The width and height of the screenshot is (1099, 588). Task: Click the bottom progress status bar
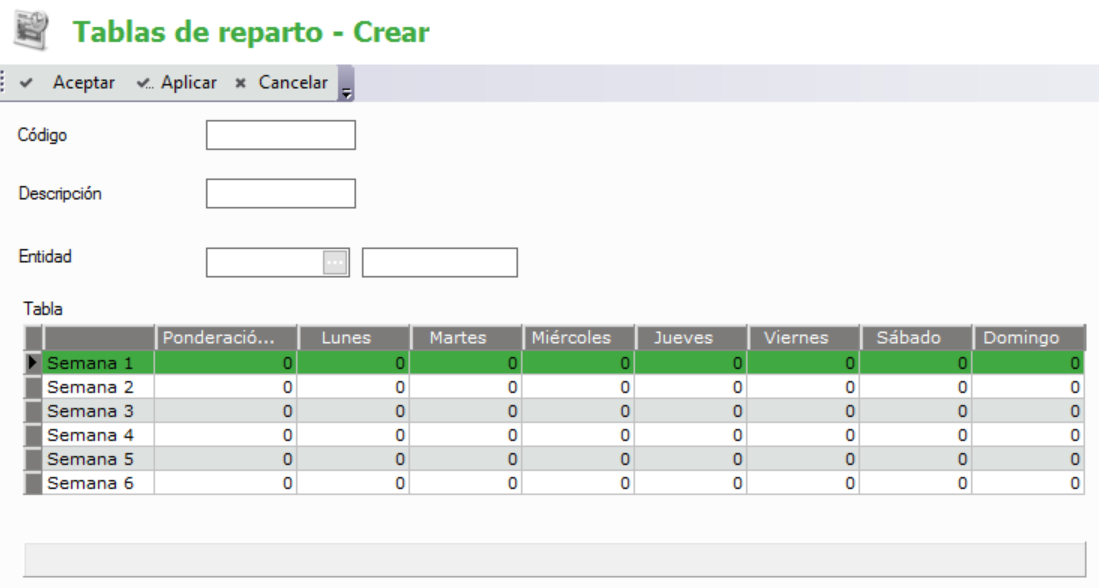click(553, 559)
